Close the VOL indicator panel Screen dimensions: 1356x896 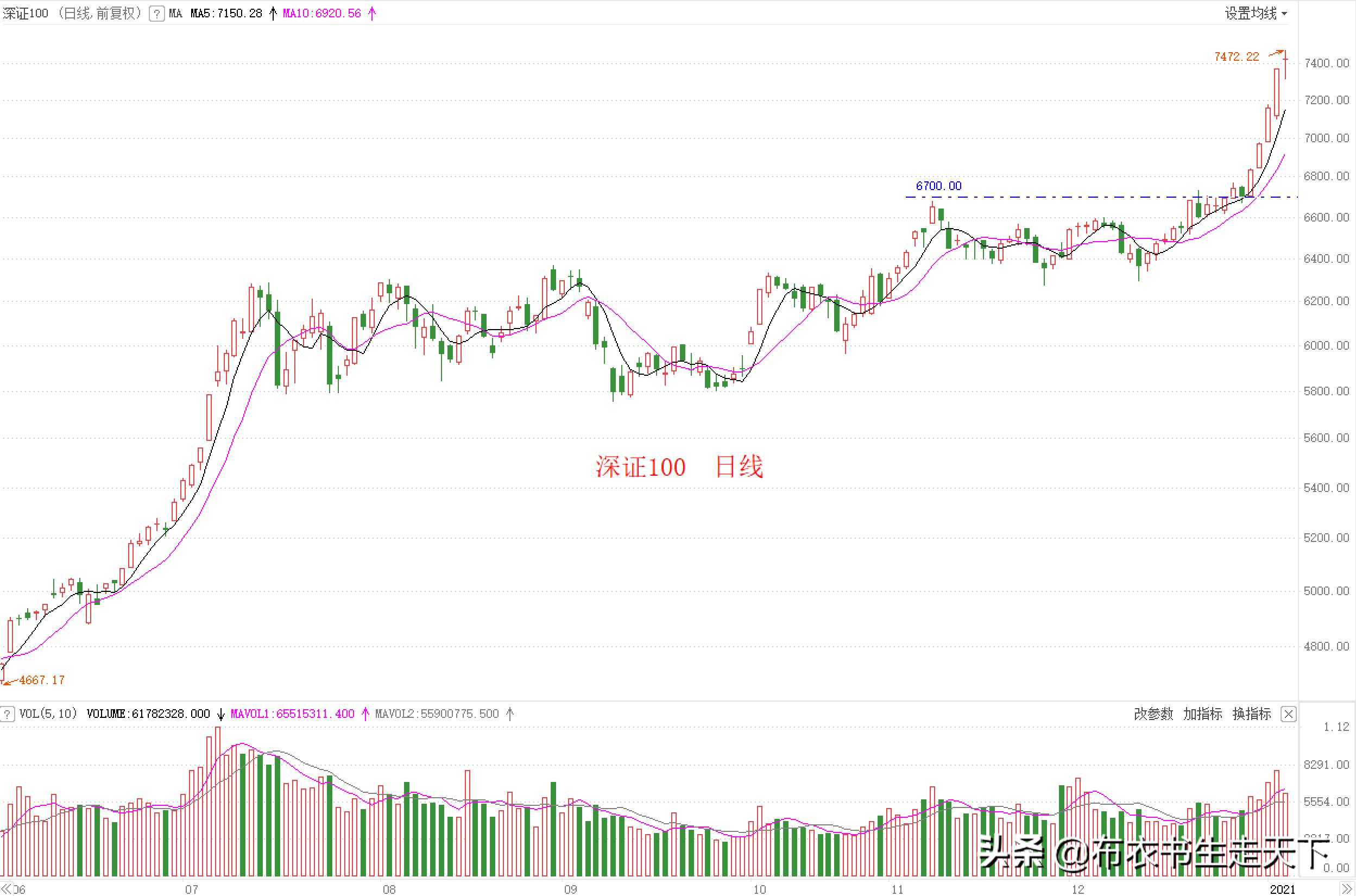pos(1289,714)
